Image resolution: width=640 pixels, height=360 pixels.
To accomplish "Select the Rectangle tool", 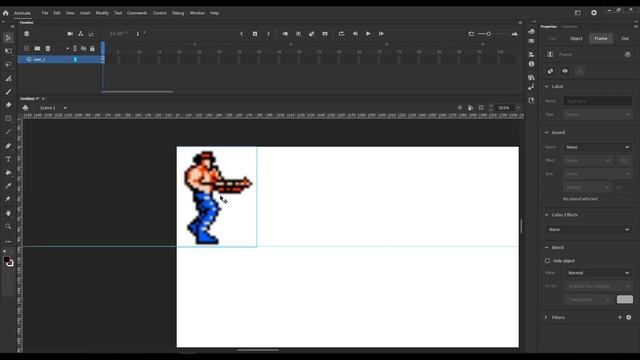I will click(x=8, y=118).
